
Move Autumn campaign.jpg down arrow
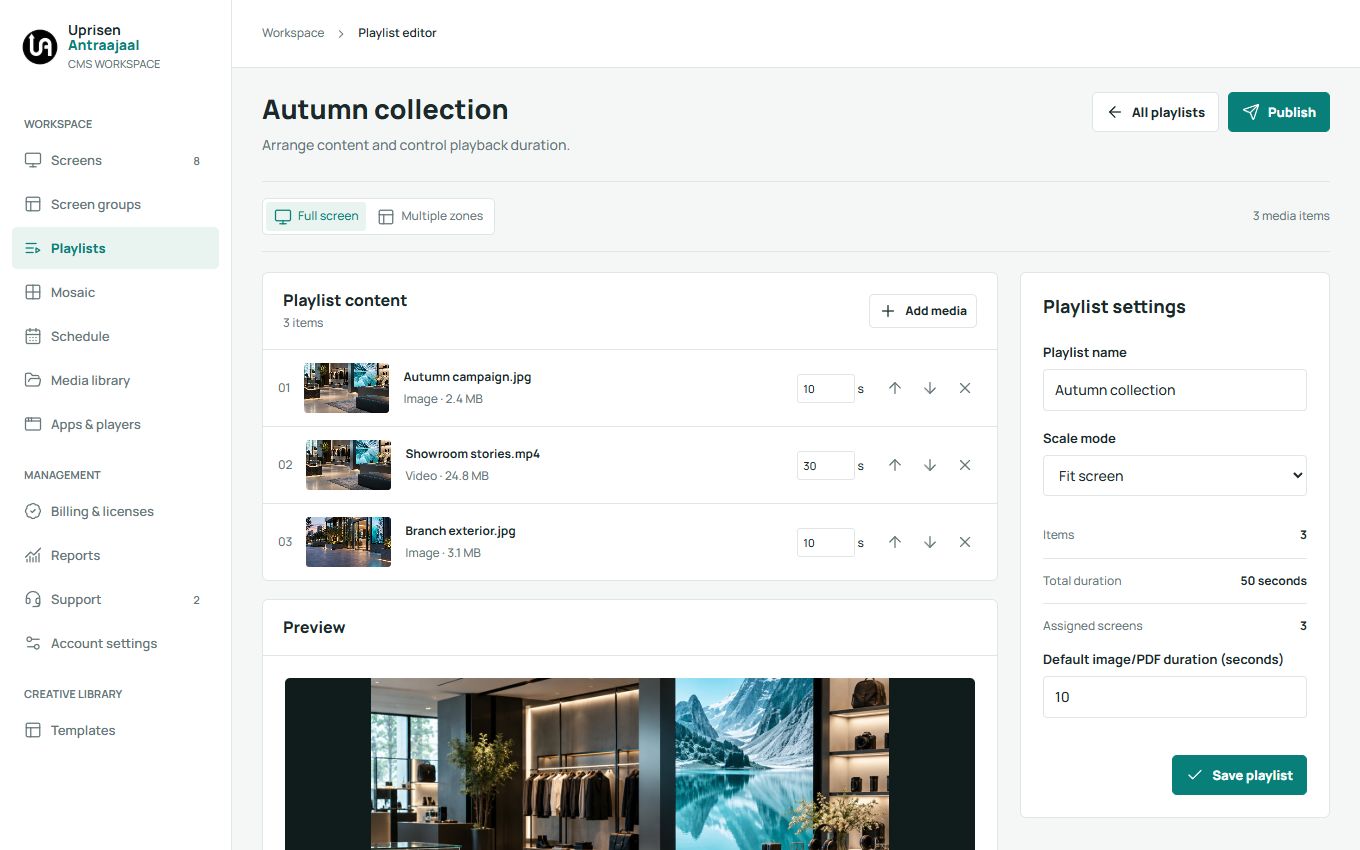(930, 388)
